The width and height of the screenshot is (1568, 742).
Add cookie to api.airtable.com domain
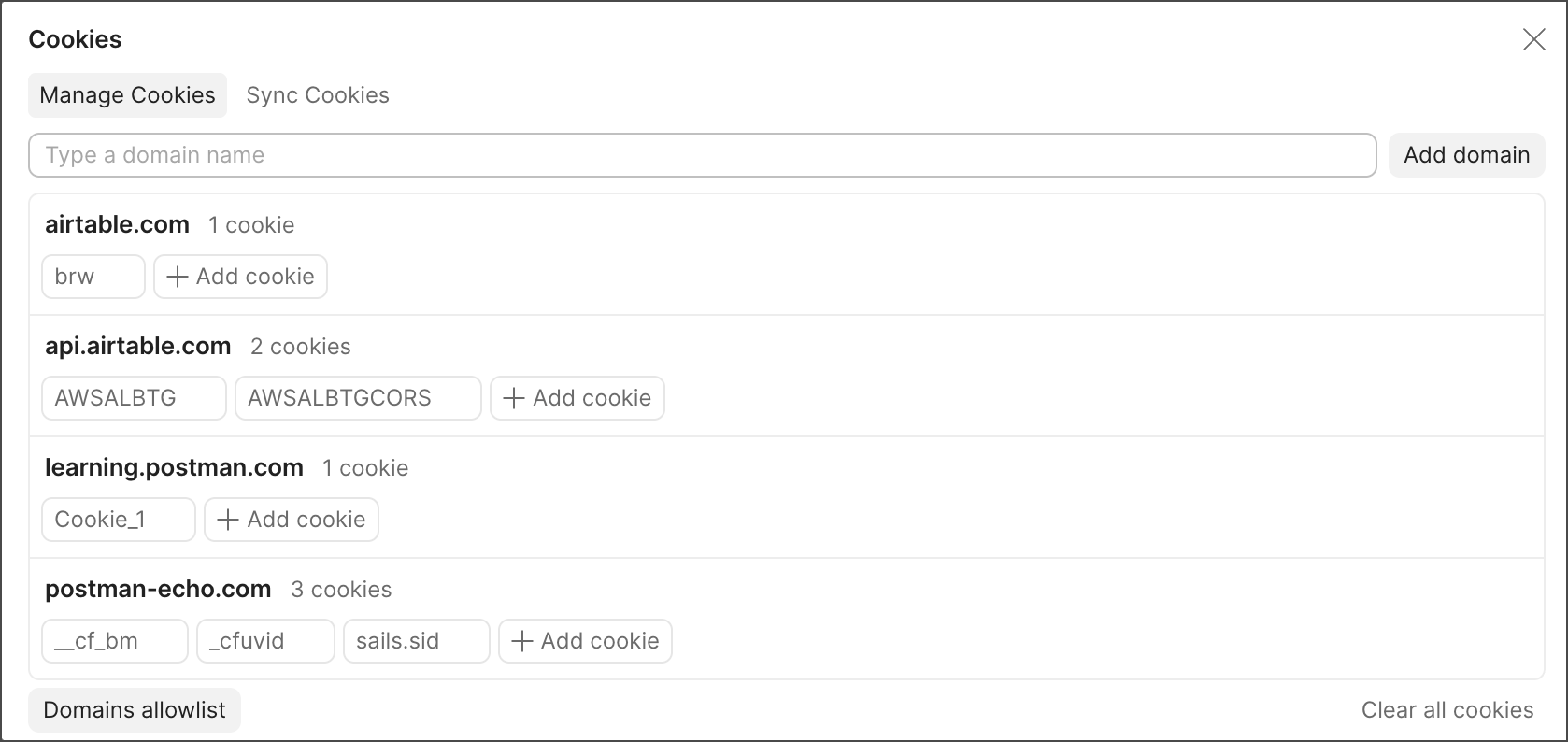[x=577, y=398]
